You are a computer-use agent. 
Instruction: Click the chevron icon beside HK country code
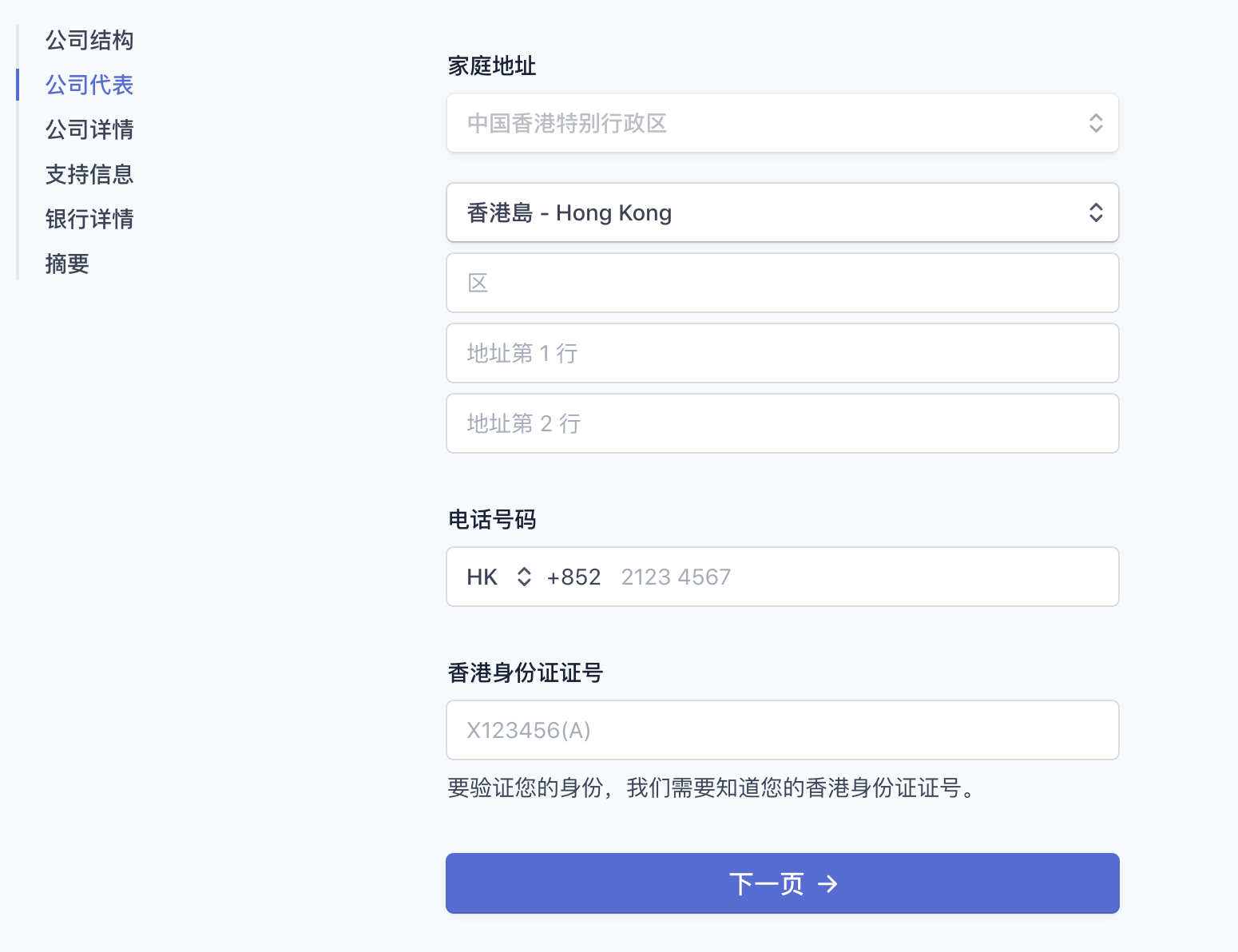click(524, 577)
